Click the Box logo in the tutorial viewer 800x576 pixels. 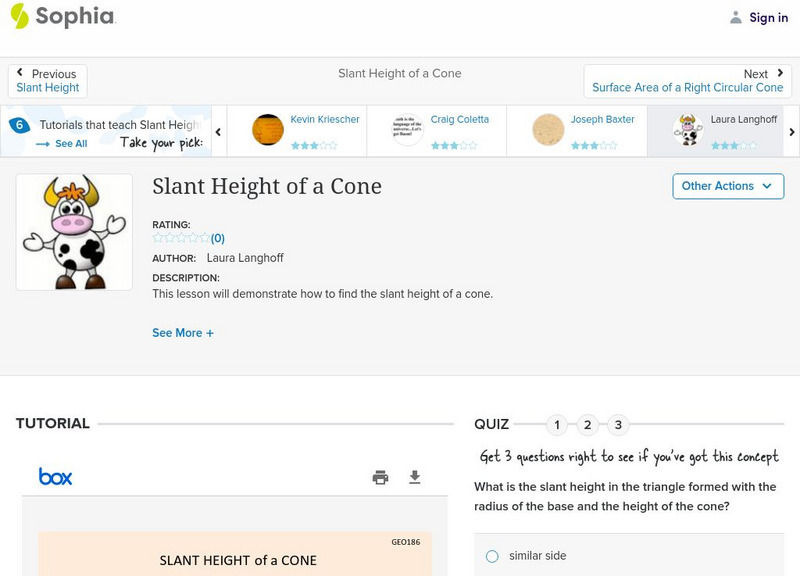click(55, 477)
